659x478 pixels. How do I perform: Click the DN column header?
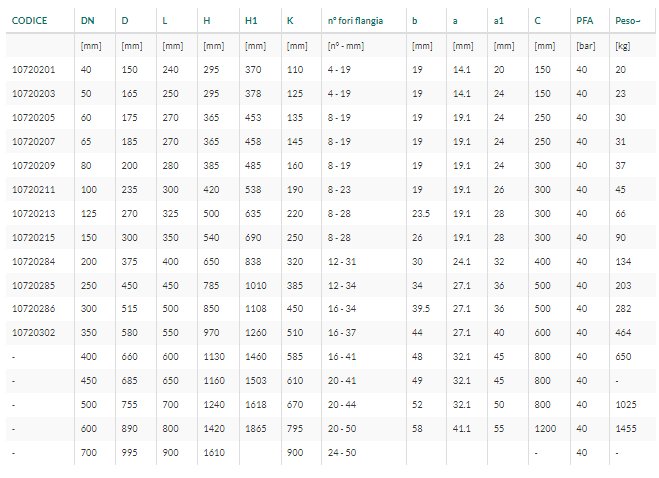point(87,21)
